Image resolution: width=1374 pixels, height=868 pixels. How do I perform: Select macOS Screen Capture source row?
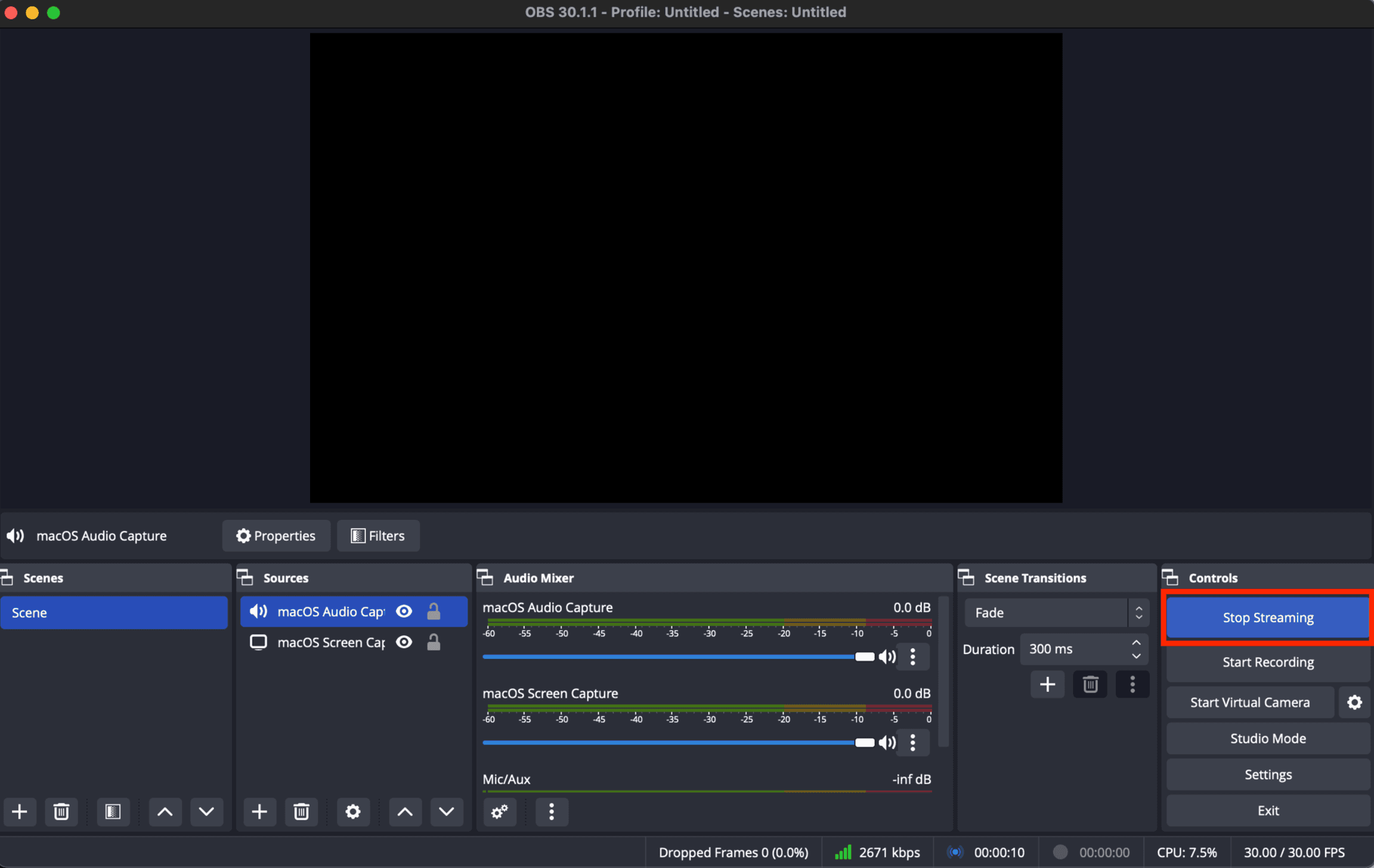pyautogui.click(x=354, y=643)
